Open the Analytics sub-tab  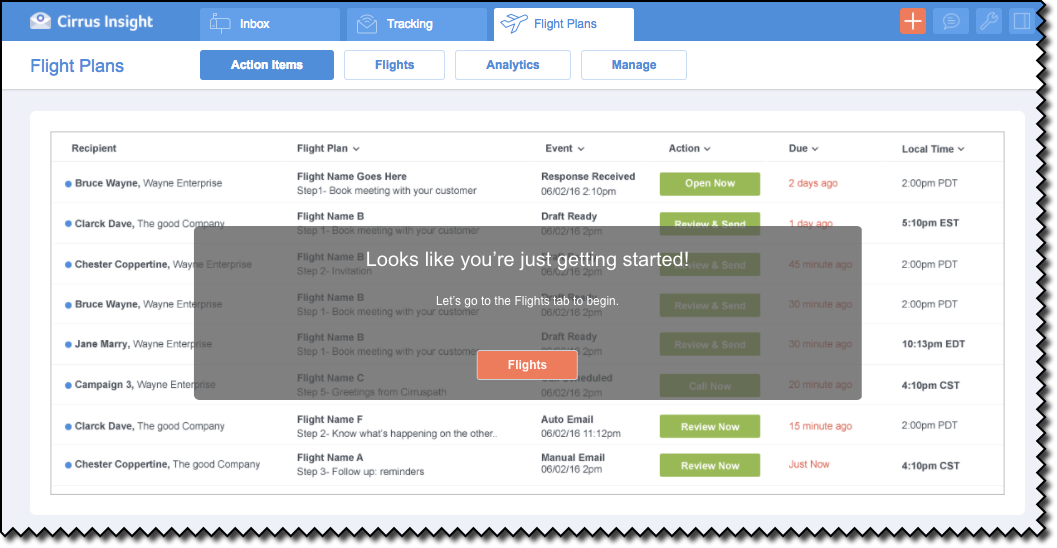click(513, 65)
